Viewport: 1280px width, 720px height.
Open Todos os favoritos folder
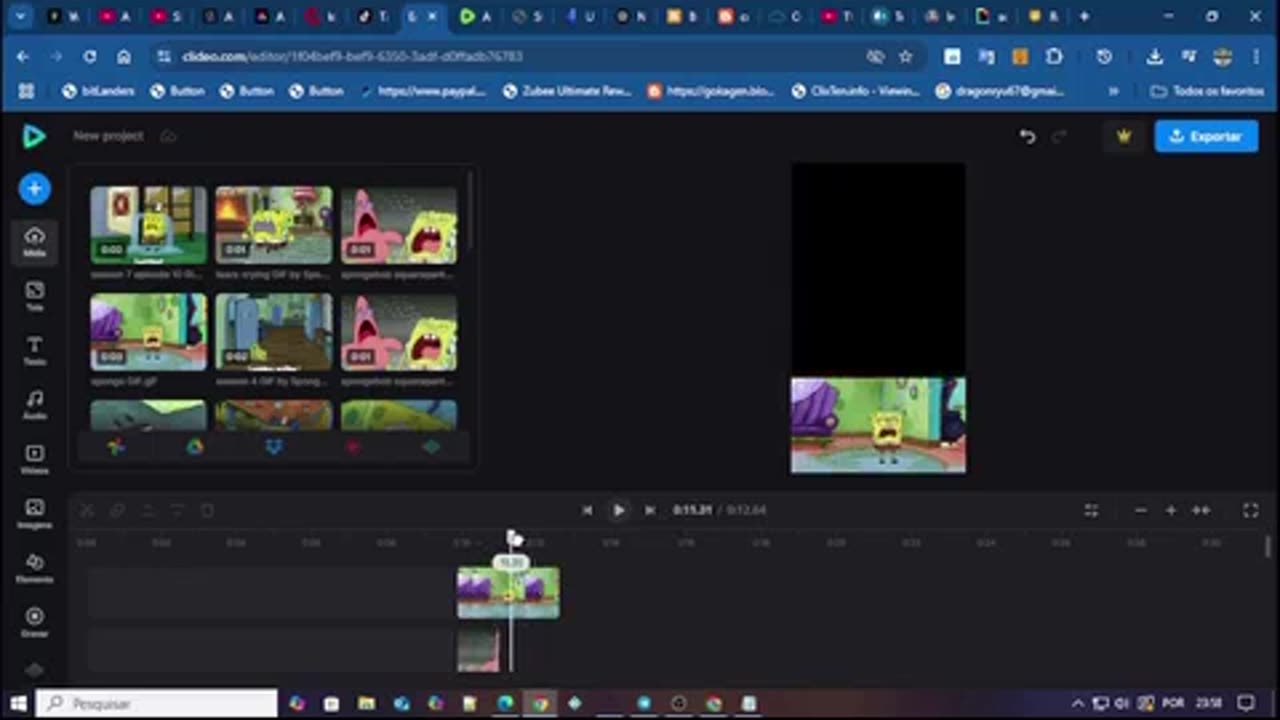click(1208, 91)
